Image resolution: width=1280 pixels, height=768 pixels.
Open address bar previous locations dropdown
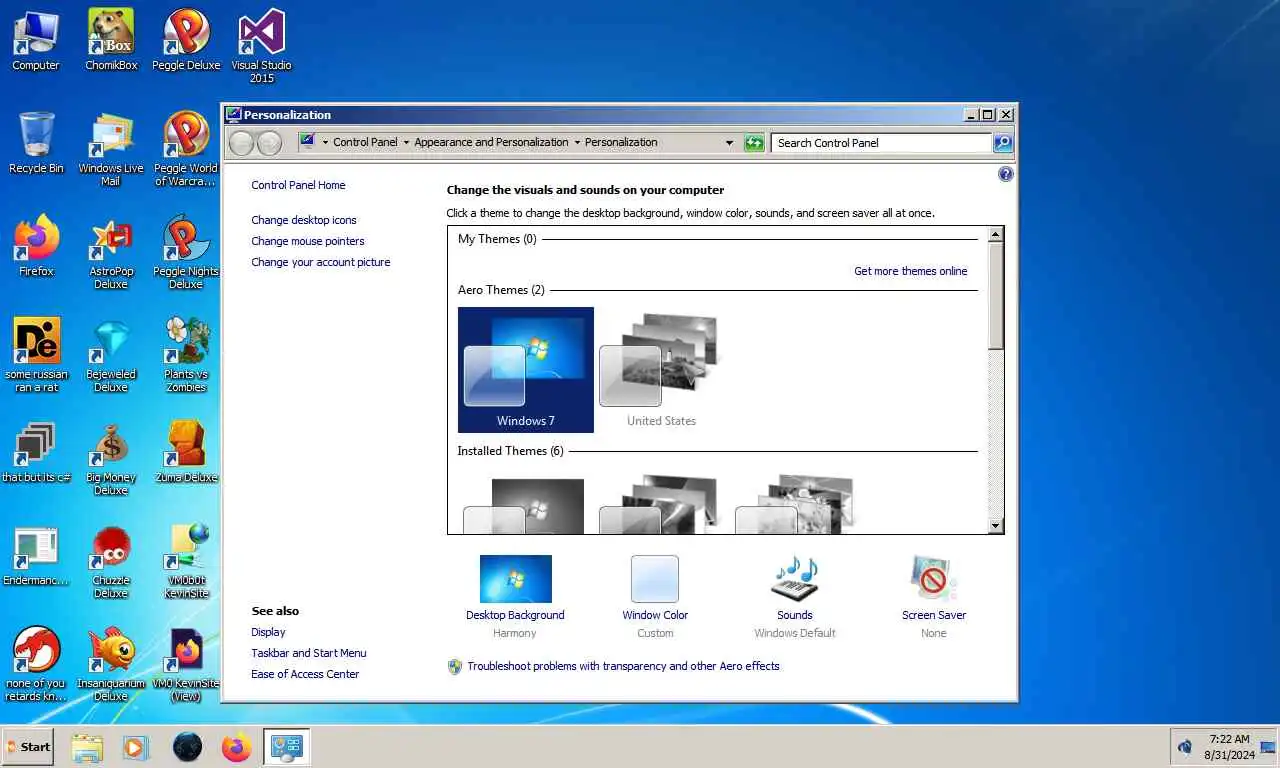729,143
